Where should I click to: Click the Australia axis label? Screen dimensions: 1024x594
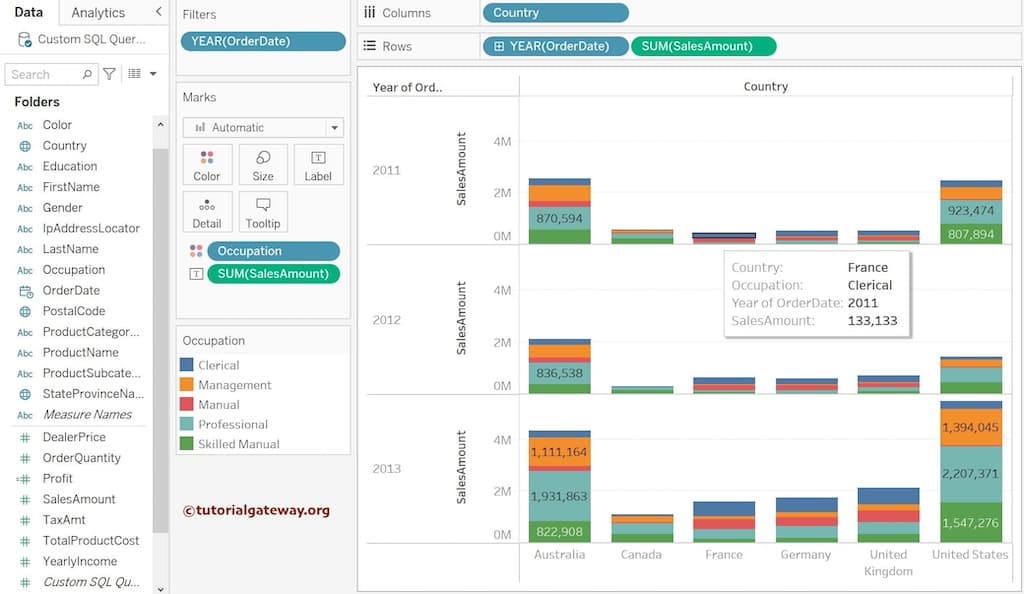pos(560,555)
